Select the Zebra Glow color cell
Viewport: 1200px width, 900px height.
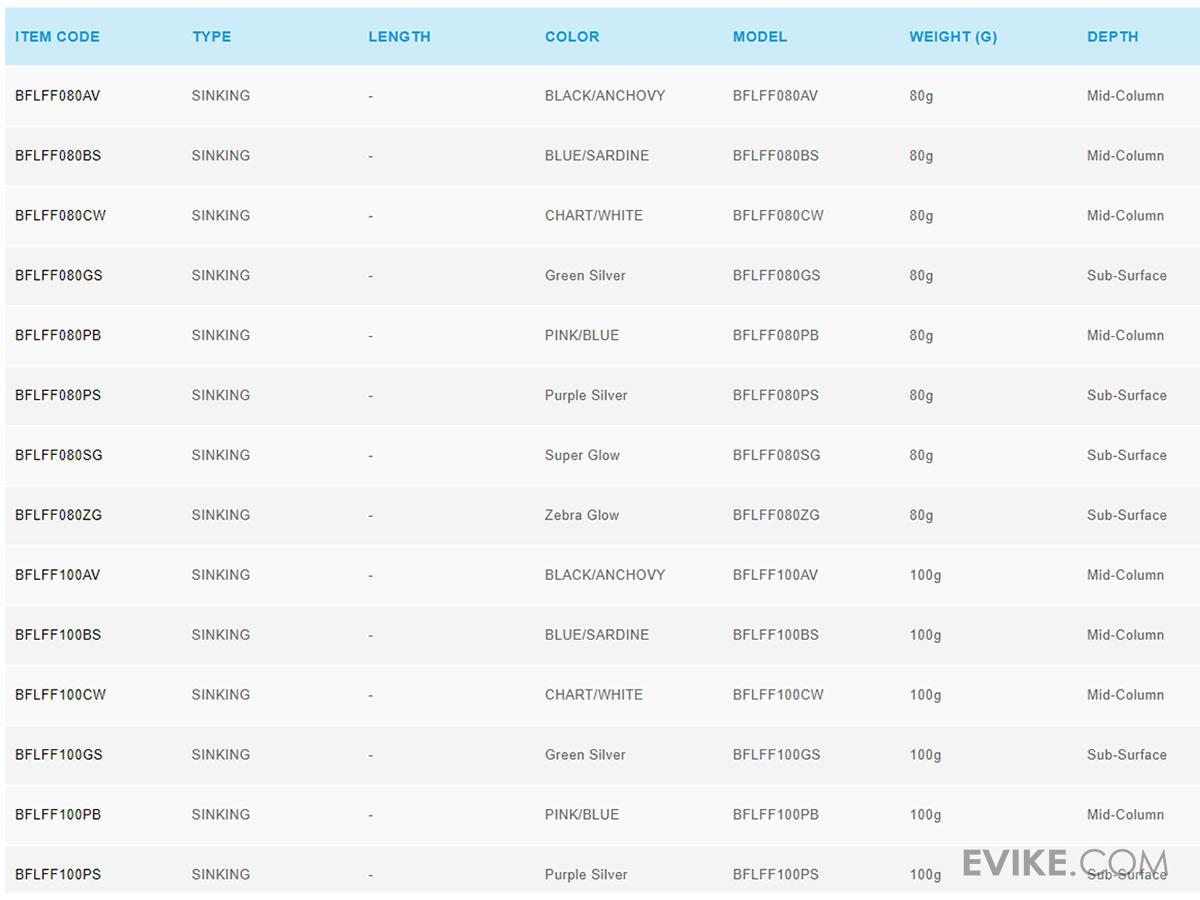582,516
